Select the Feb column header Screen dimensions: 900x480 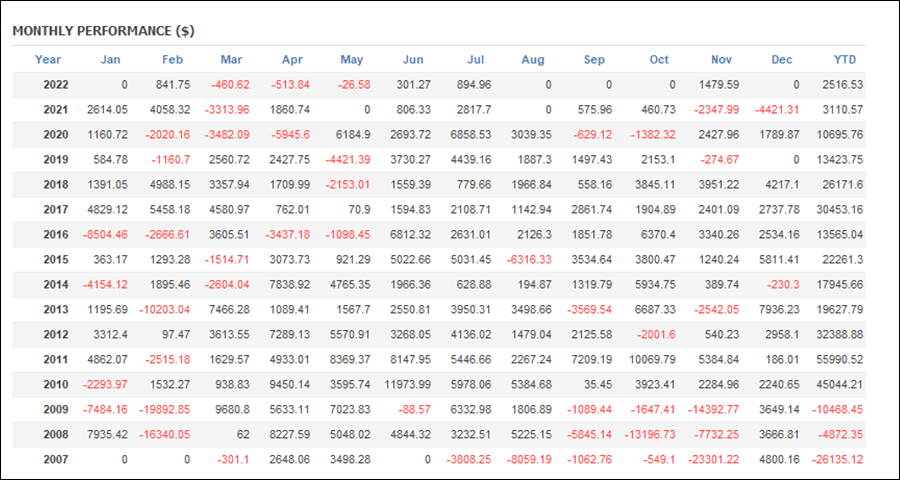(x=172, y=60)
